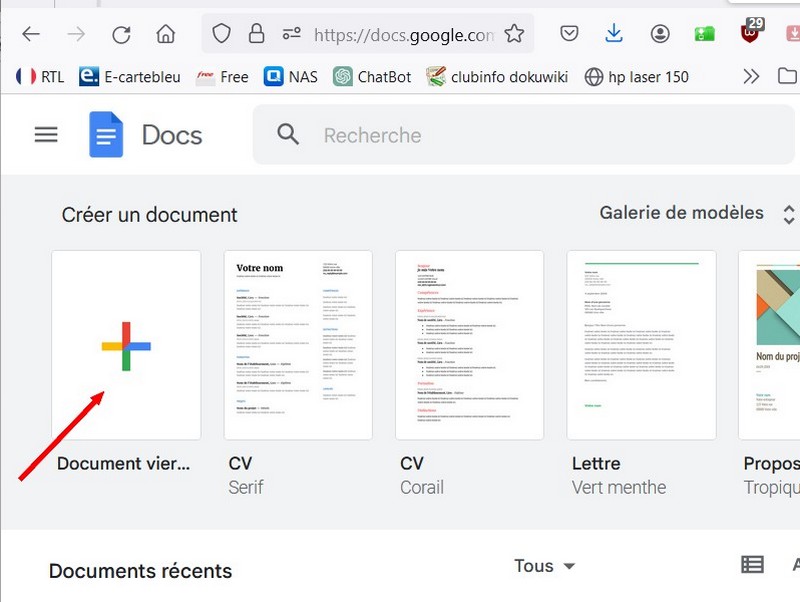The height and width of the screenshot is (602, 800).
Task: Open the Docs main menu hamburger icon
Action: 46,135
